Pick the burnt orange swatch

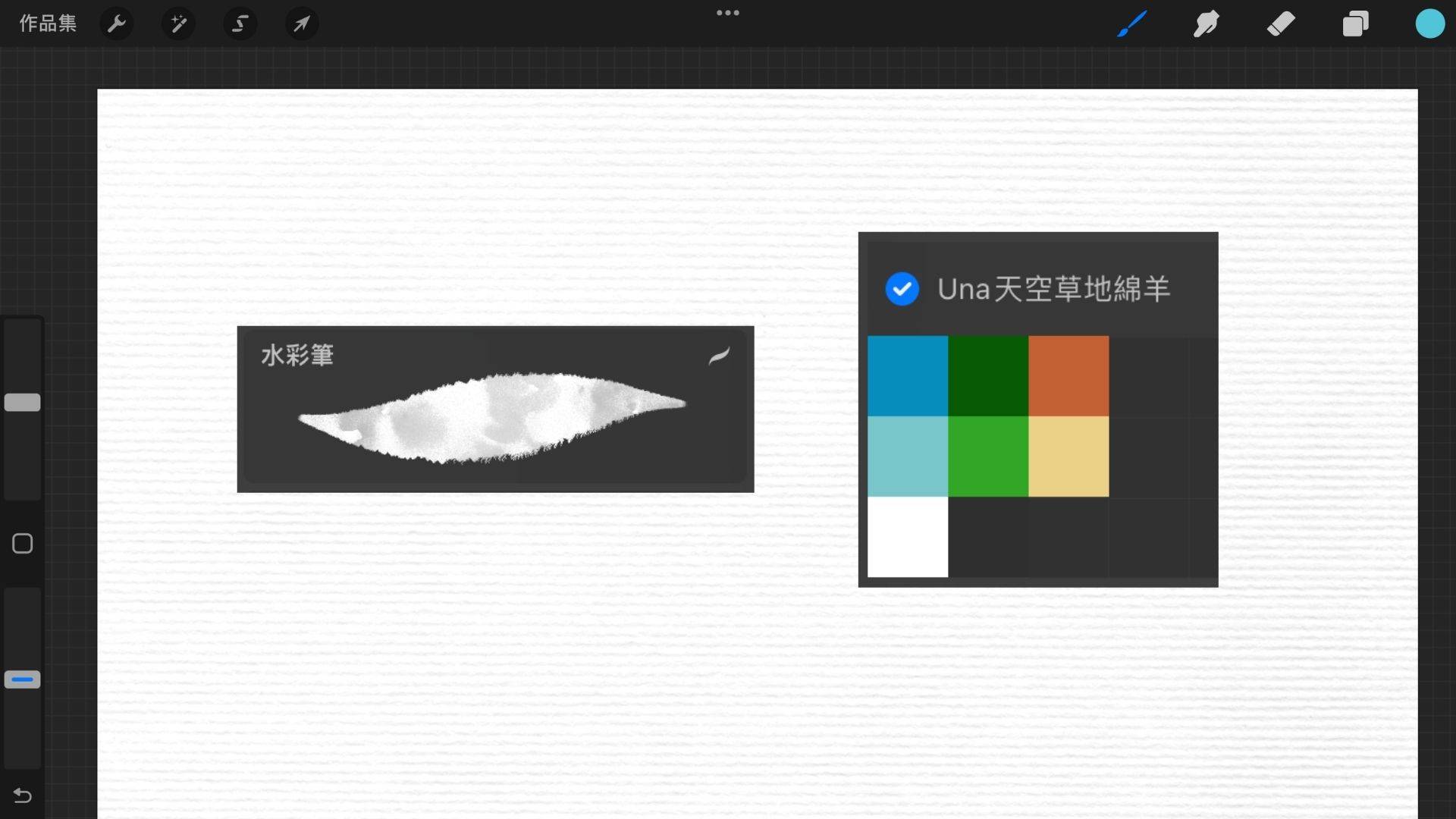[1068, 376]
